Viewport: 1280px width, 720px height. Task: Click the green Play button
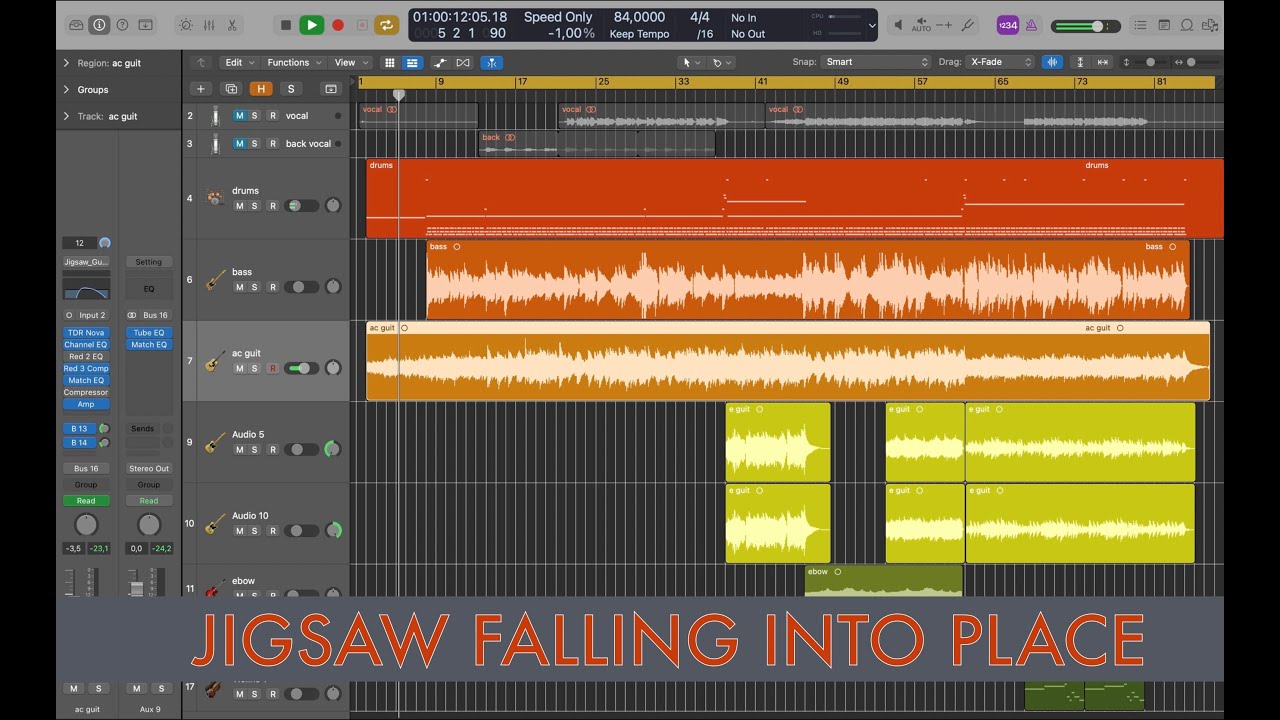(x=312, y=25)
